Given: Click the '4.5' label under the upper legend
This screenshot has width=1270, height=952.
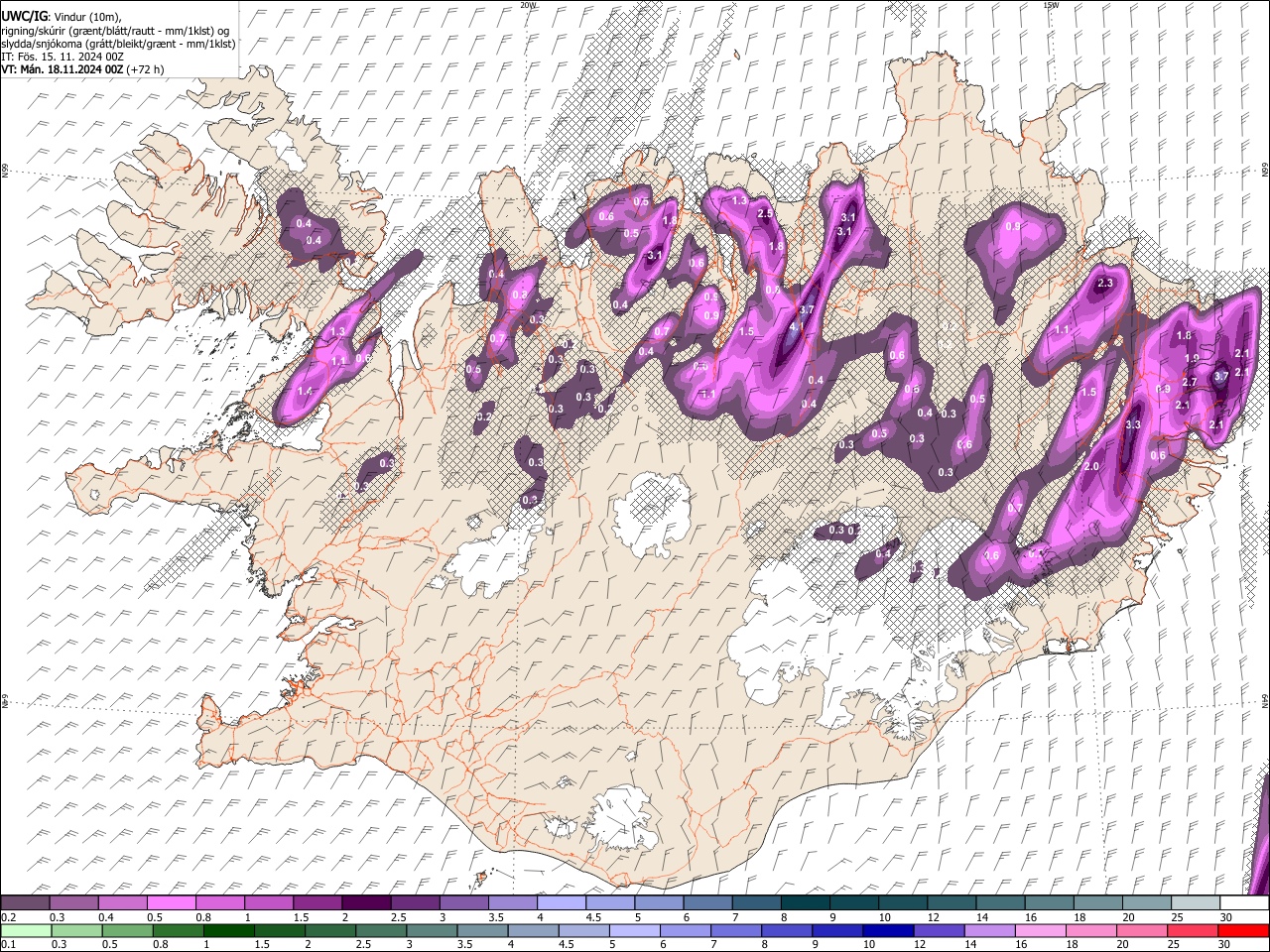Looking at the screenshot, I should (593, 917).
